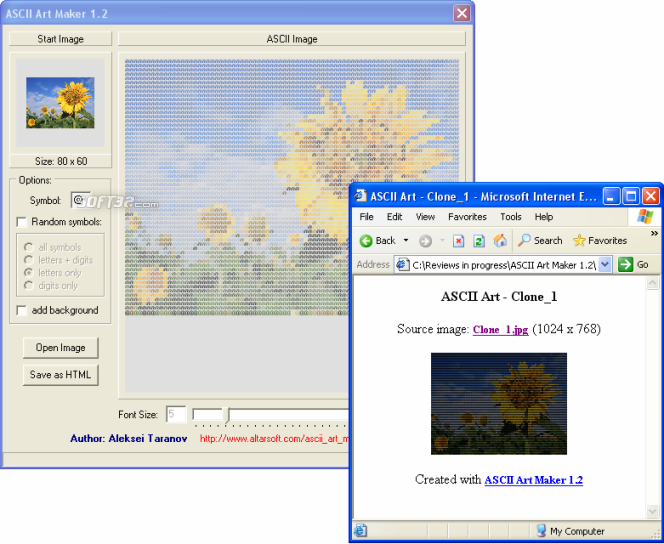Open the Back button history dropdown arrow
The image size is (664, 544).
(406, 240)
